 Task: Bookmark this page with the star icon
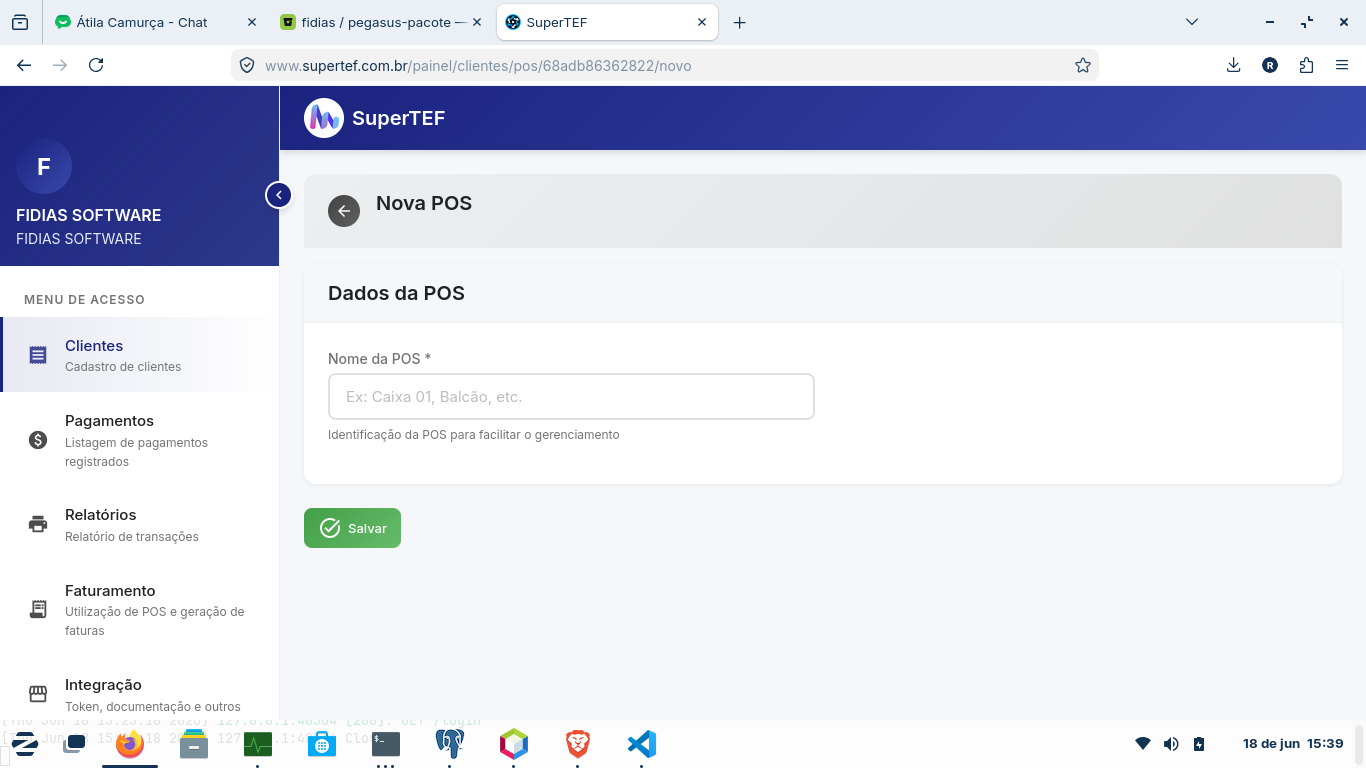(x=1082, y=65)
